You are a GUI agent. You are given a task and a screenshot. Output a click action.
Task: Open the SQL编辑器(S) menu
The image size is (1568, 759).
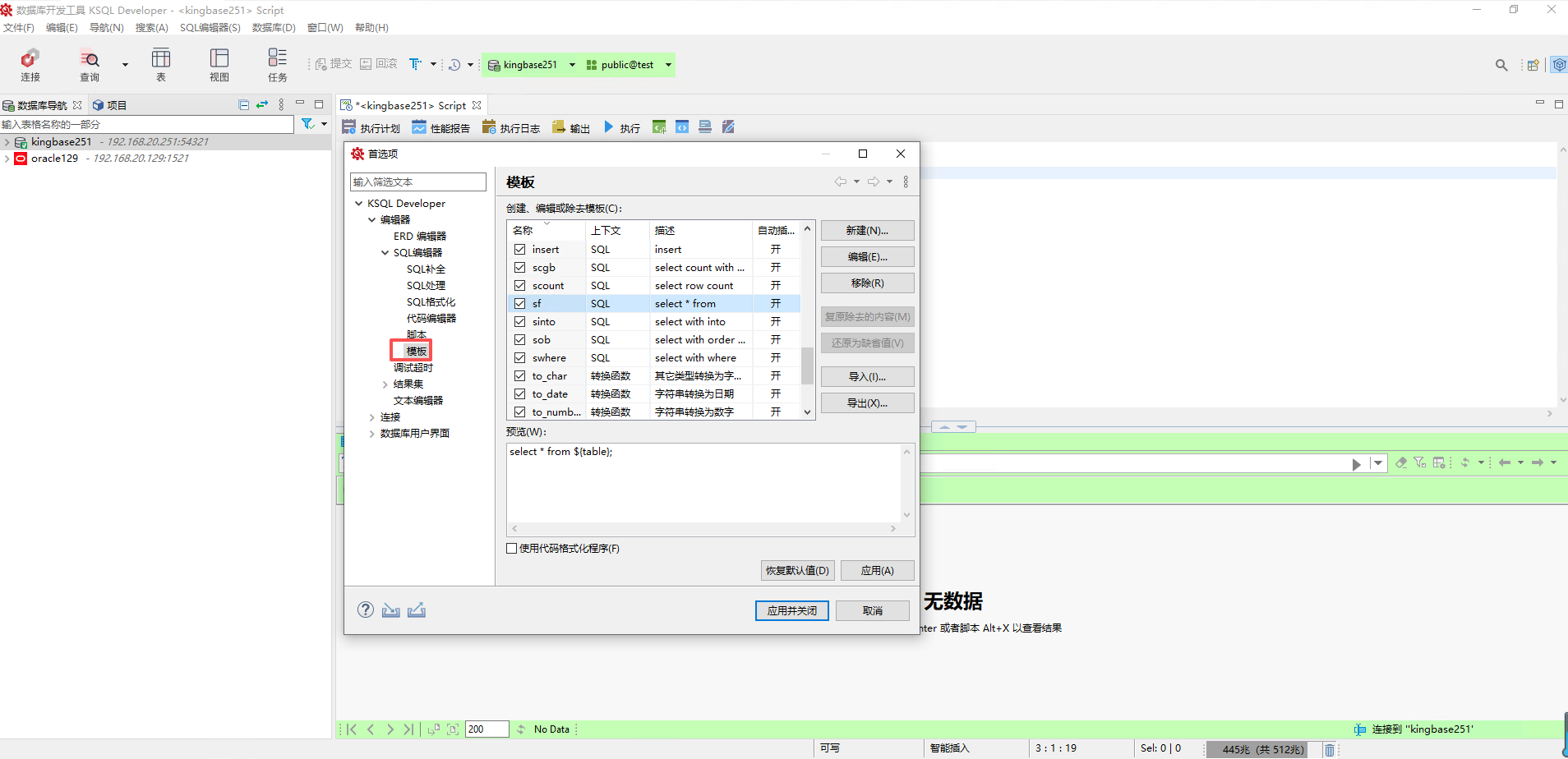click(210, 28)
